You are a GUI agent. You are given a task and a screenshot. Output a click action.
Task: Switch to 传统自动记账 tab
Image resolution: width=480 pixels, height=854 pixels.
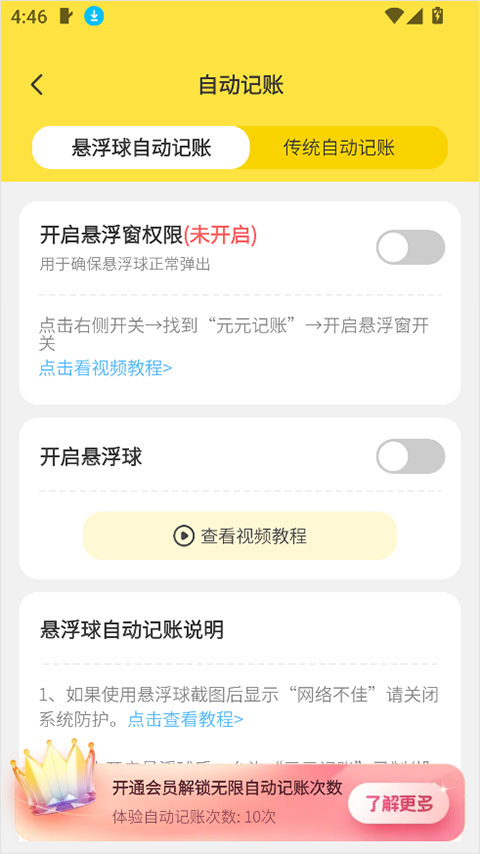coord(339,148)
